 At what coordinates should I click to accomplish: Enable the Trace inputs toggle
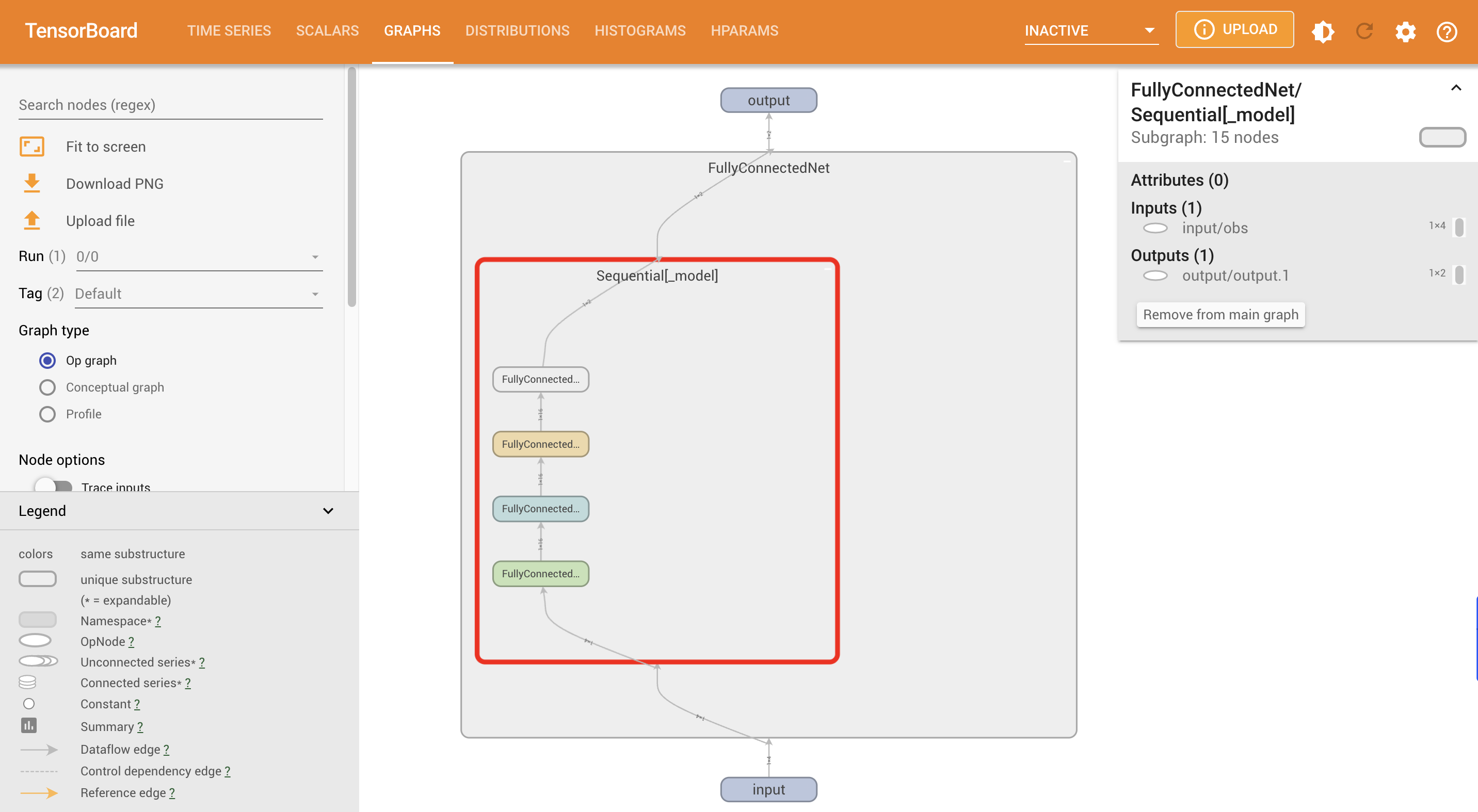coord(53,486)
